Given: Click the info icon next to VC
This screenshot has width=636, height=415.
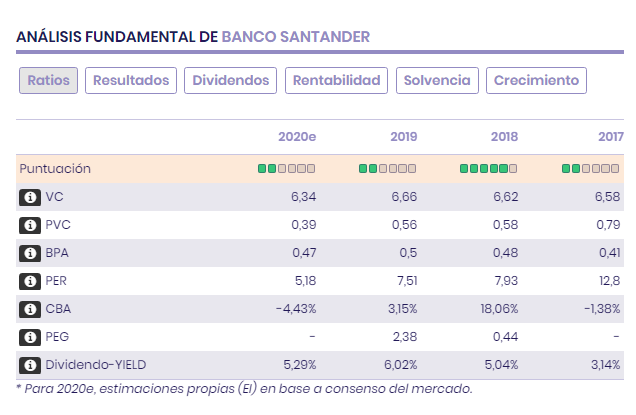Looking at the screenshot, I should coord(29,197).
